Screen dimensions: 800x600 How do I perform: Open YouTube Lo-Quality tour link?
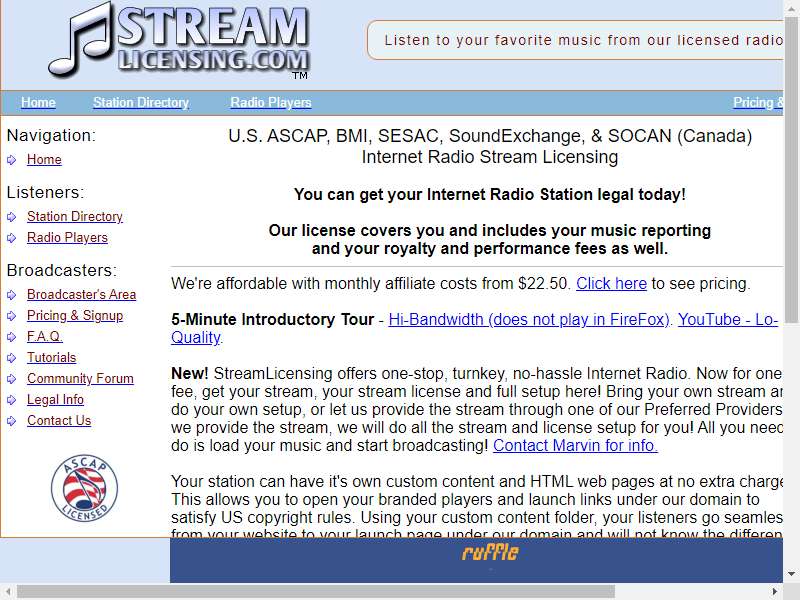[727, 319]
